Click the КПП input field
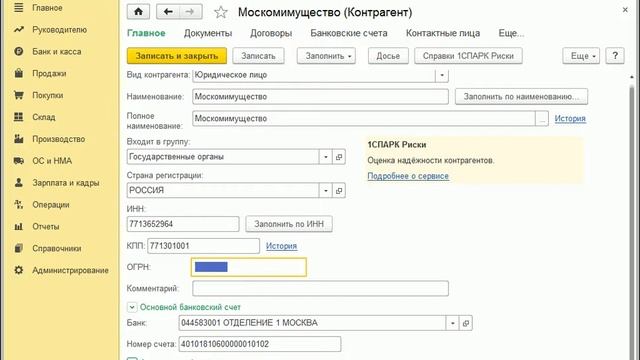640x360 pixels. (x=203, y=246)
